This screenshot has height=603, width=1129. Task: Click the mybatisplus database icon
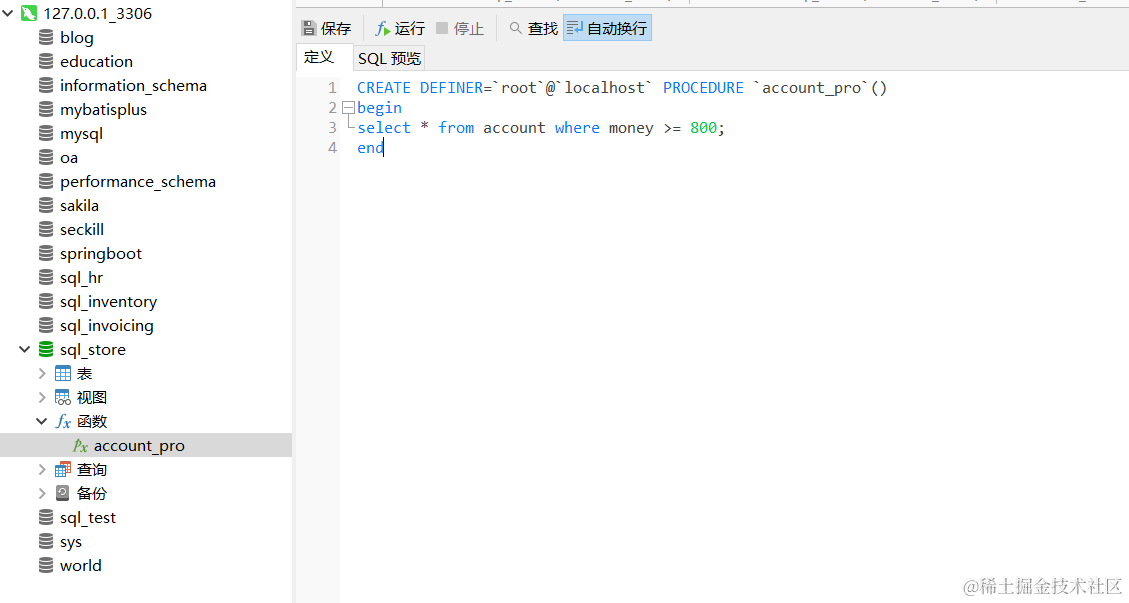point(46,109)
